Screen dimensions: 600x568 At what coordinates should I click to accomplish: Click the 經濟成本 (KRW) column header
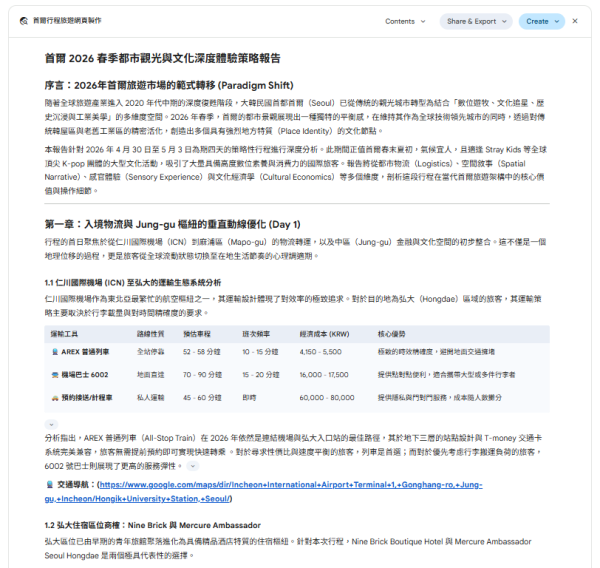(x=324, y=334)
